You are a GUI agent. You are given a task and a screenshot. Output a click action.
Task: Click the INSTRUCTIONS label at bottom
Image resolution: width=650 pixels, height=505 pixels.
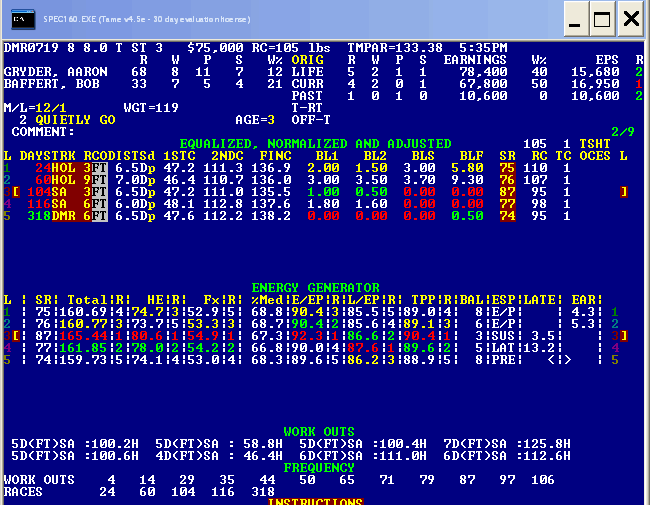tap(315, 502)
